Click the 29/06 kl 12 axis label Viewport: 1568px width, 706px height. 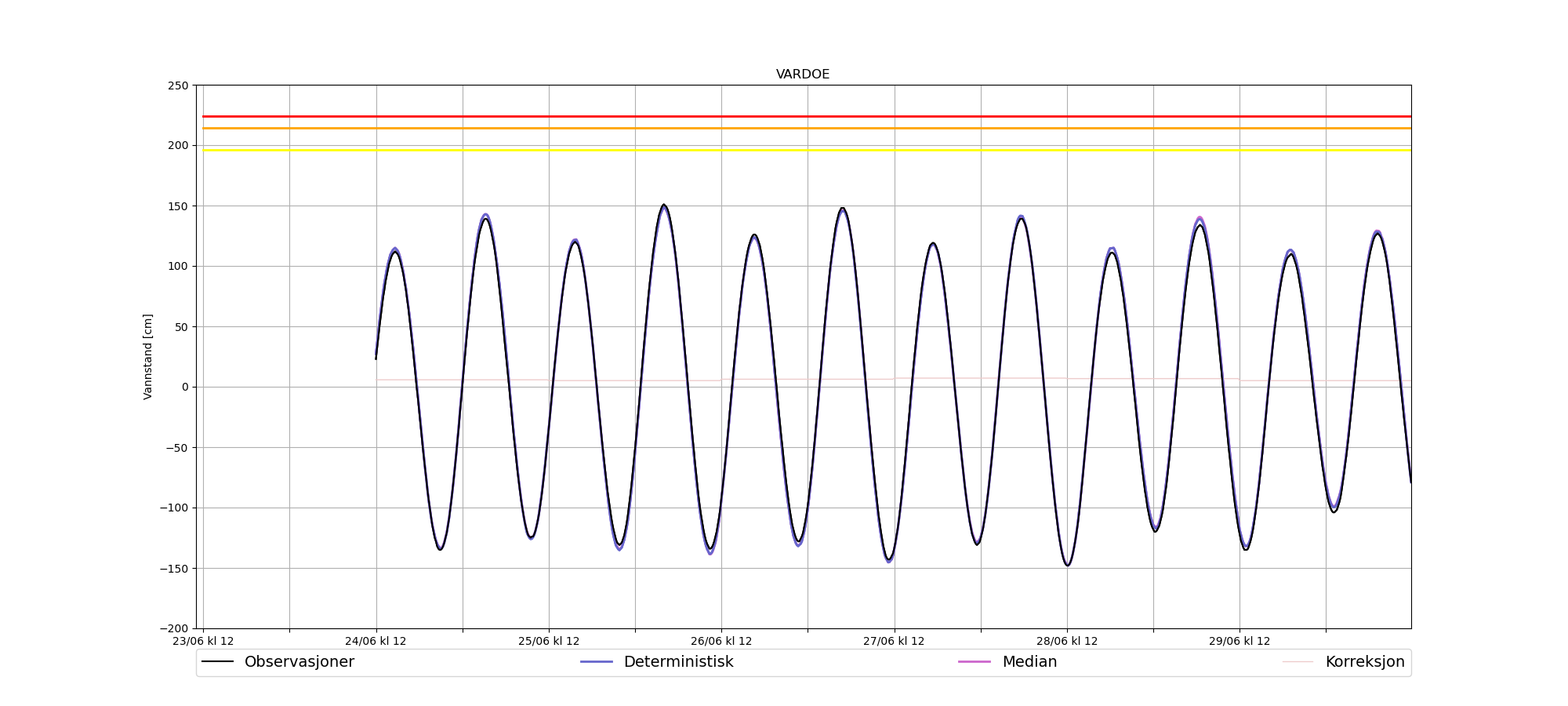[x=1240, y=641]
